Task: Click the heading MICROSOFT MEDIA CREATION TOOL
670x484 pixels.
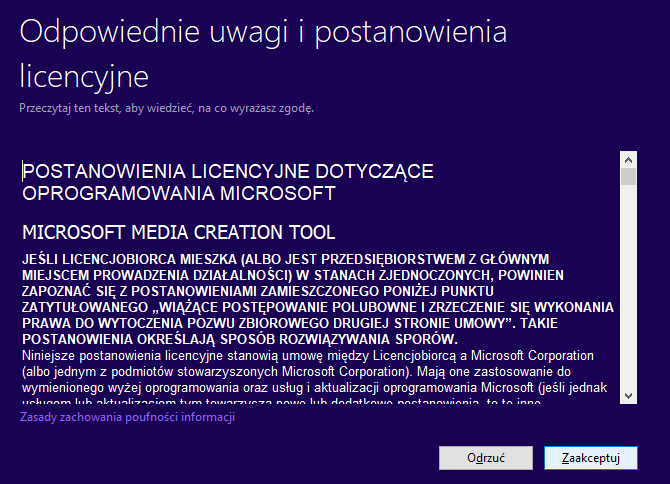Action: tap(179, 232)
